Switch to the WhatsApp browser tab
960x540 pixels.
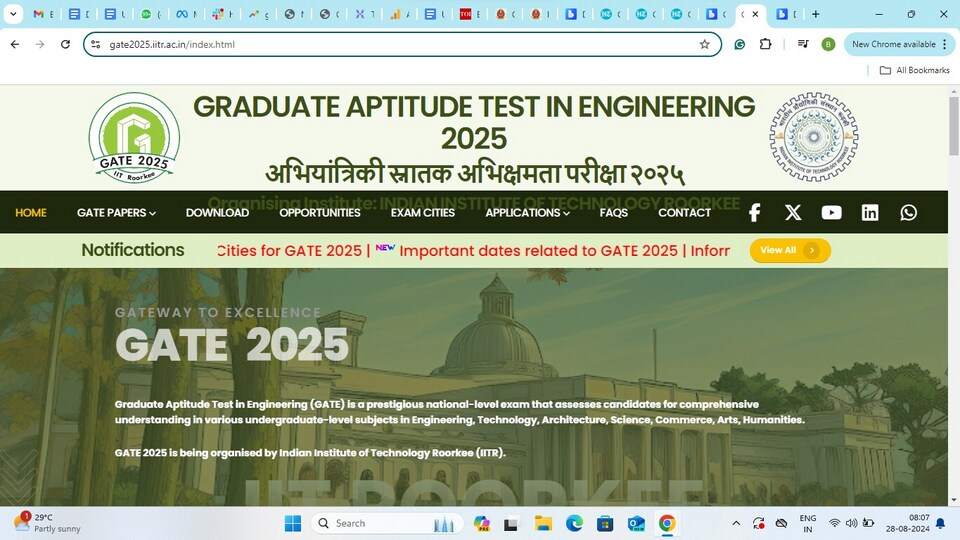point(151,14)
